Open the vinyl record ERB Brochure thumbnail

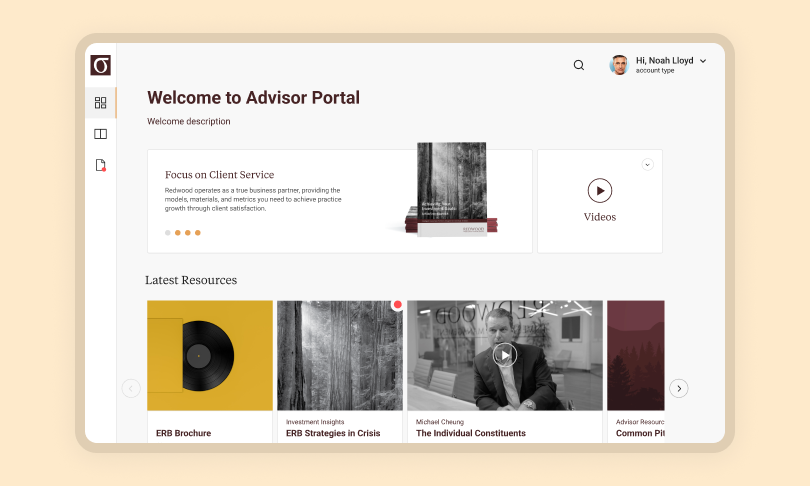(210, 355)
